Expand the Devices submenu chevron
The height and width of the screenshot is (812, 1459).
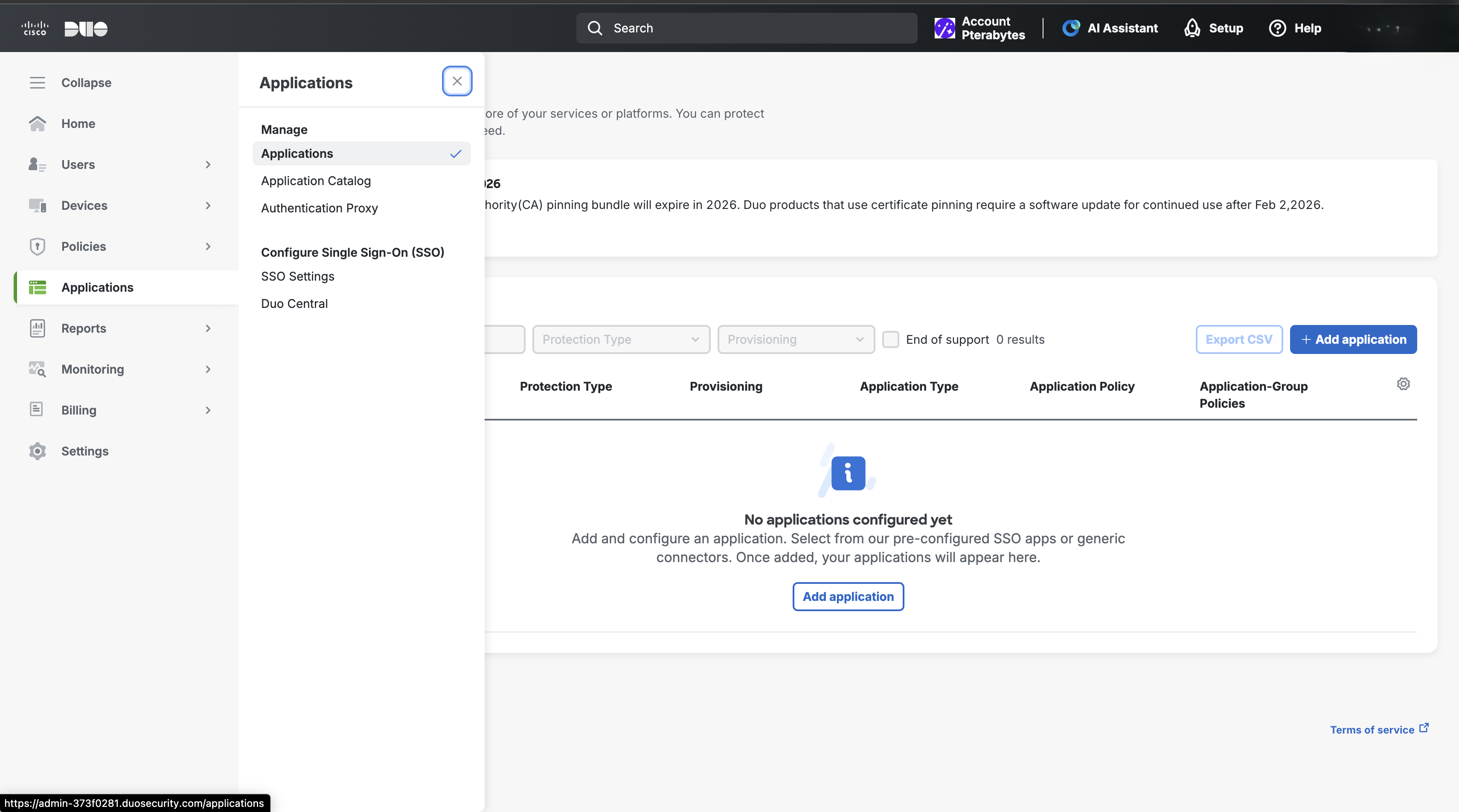(x=208, y=206)
